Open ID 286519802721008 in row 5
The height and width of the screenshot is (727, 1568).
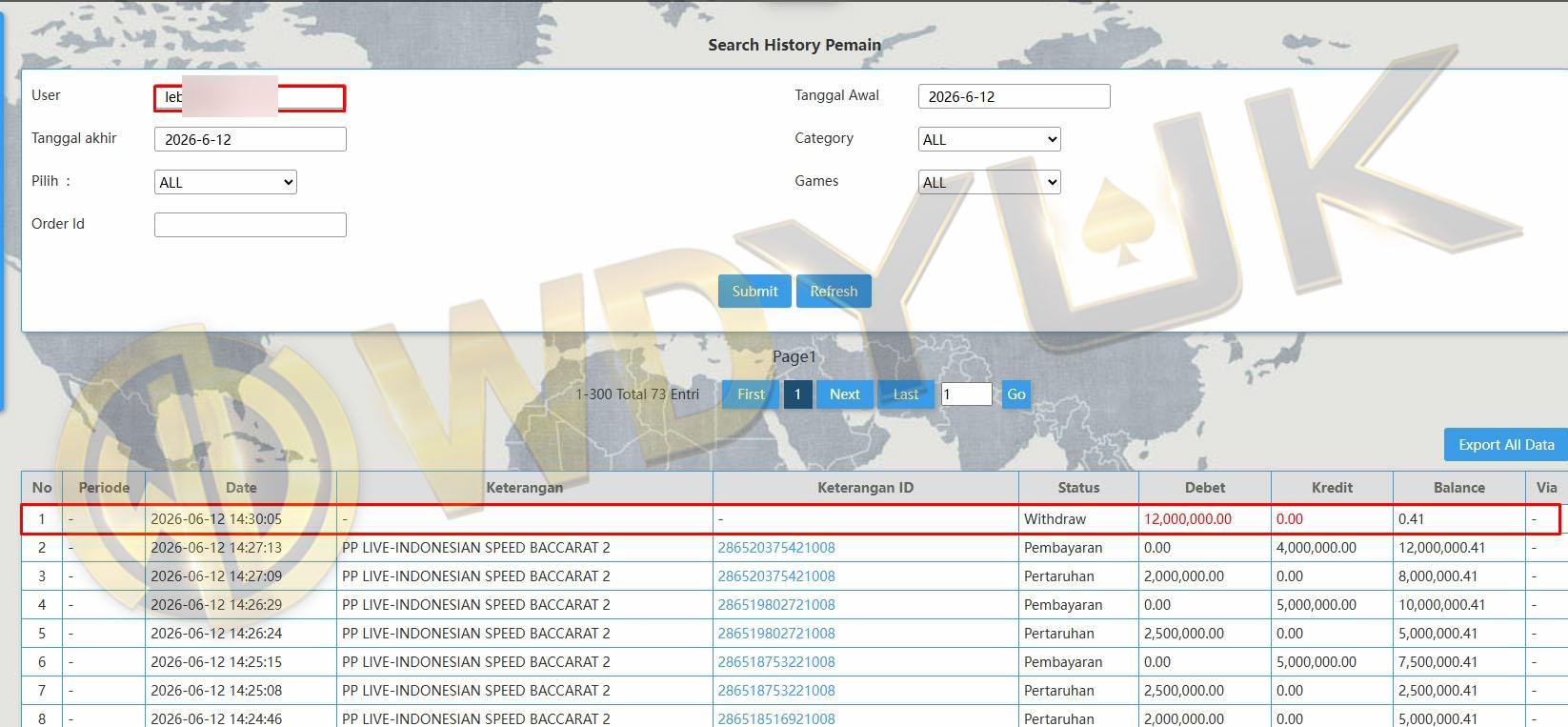pos(776,634)
